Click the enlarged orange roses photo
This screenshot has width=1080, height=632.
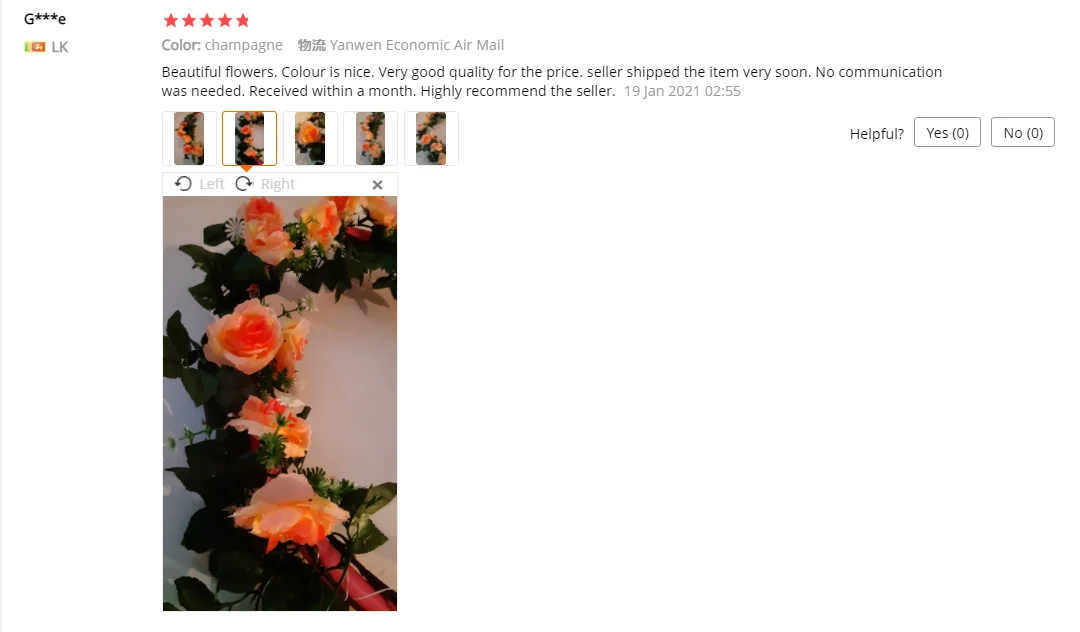click(x=280, y=403)
